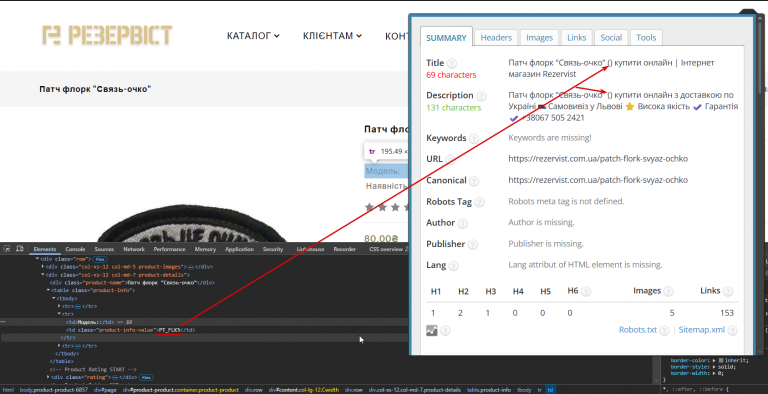
Task: Collapse the div class row node
Action: click(38, 259)
